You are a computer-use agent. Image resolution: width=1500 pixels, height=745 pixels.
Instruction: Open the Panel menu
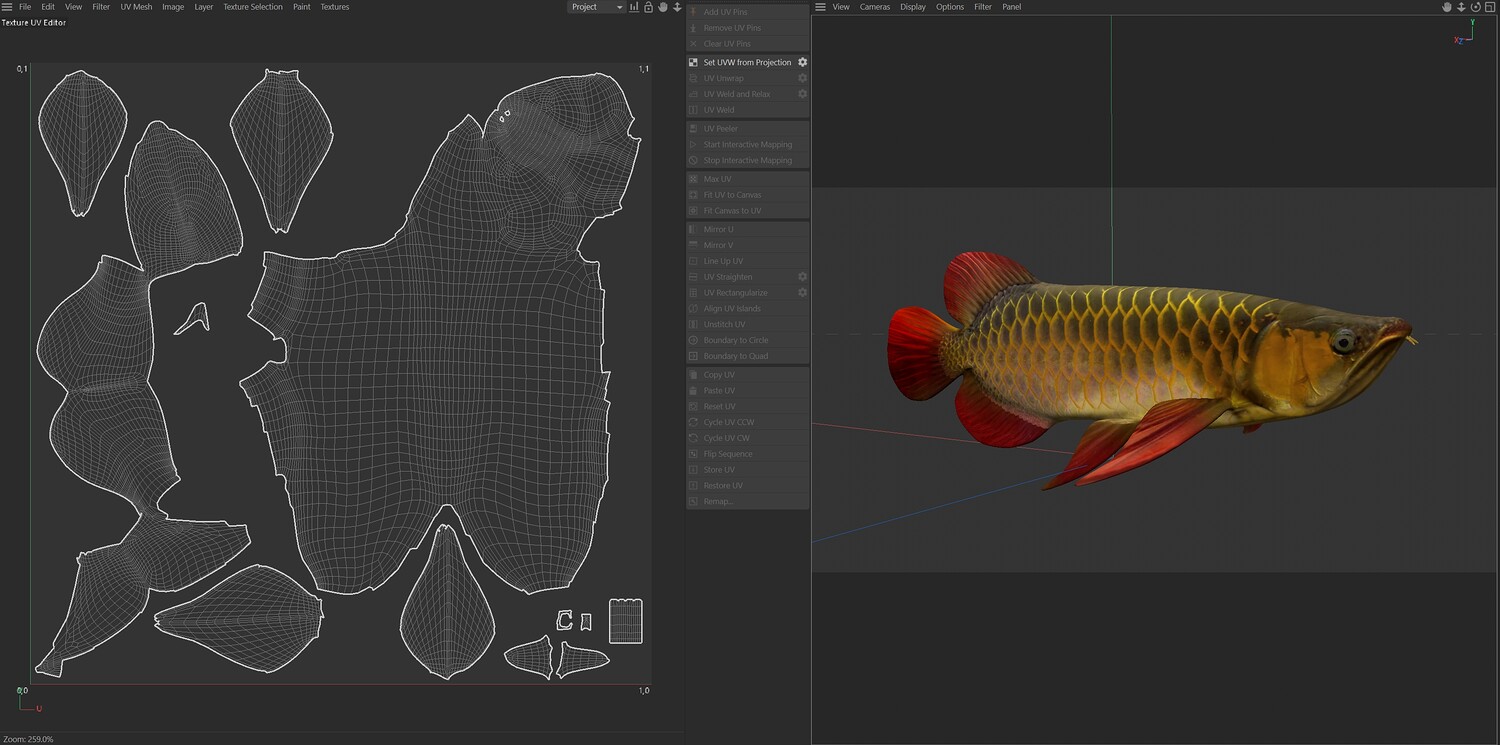coord(1012,7)
